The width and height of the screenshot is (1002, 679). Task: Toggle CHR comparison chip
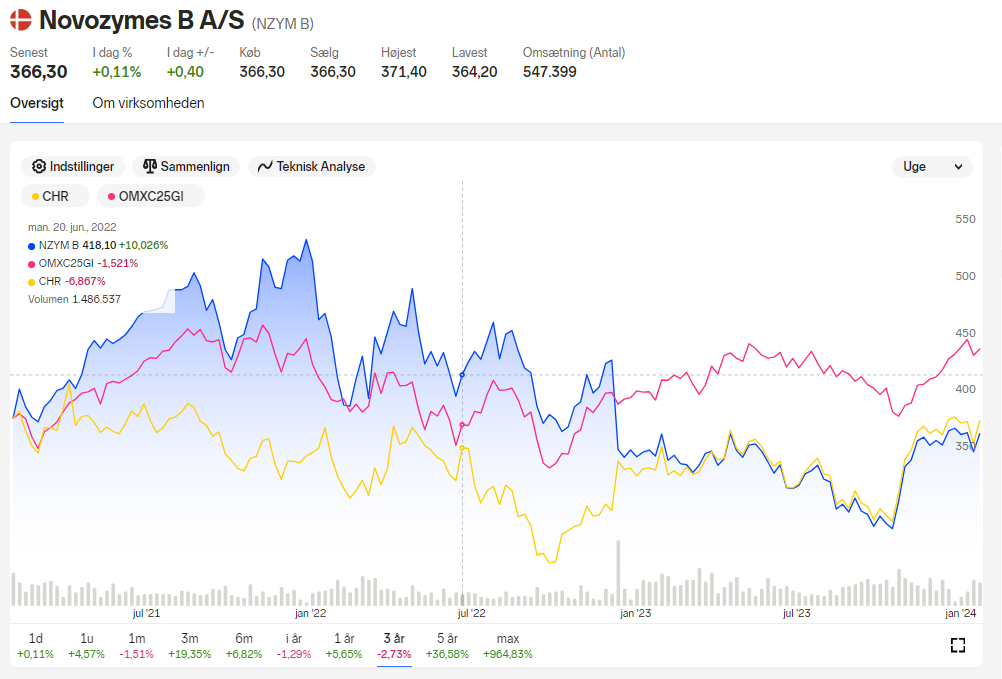pos(55,197)
